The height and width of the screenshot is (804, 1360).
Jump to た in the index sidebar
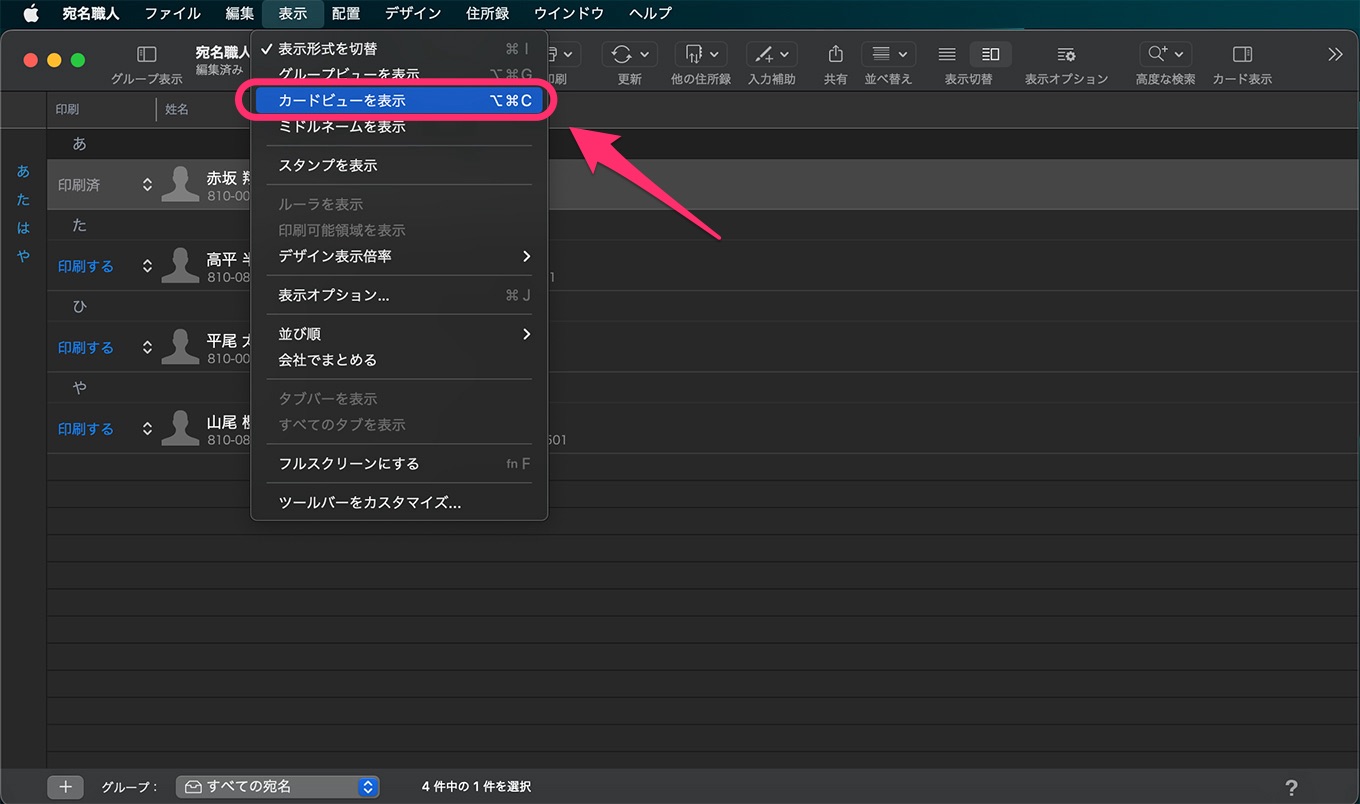pos(24,200)
